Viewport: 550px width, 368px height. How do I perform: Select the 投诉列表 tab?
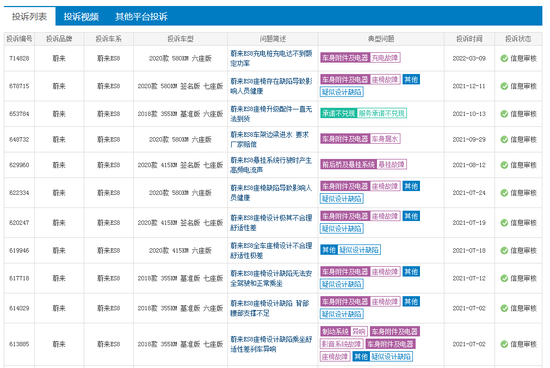(x=29, y=16)
